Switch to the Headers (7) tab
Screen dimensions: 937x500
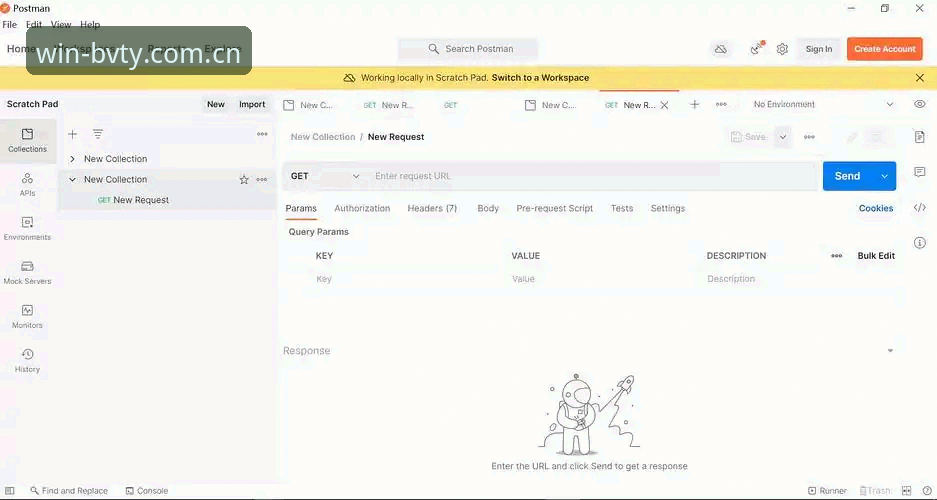click(432, 208)
